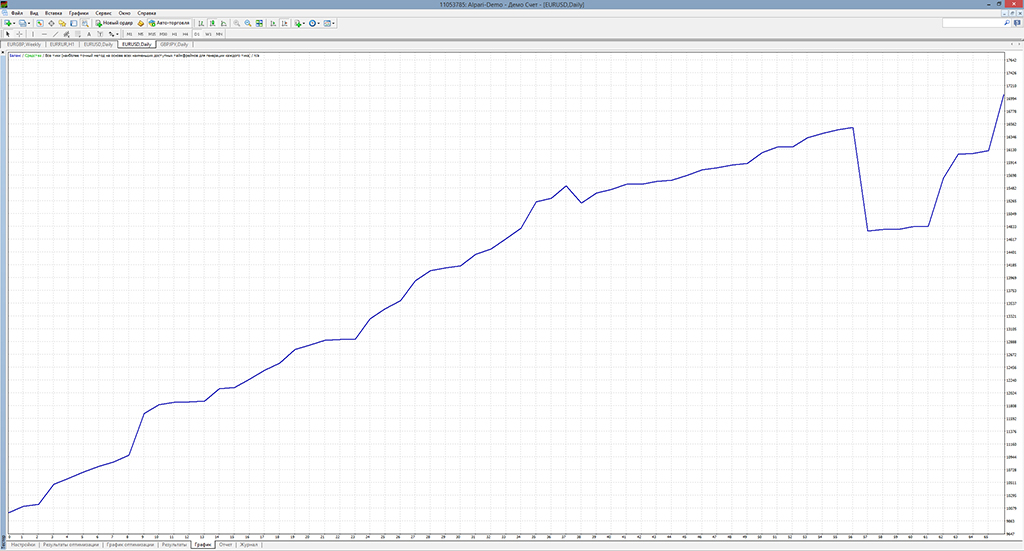Expand the periods dropdown arrow

(x=319, y=24)
